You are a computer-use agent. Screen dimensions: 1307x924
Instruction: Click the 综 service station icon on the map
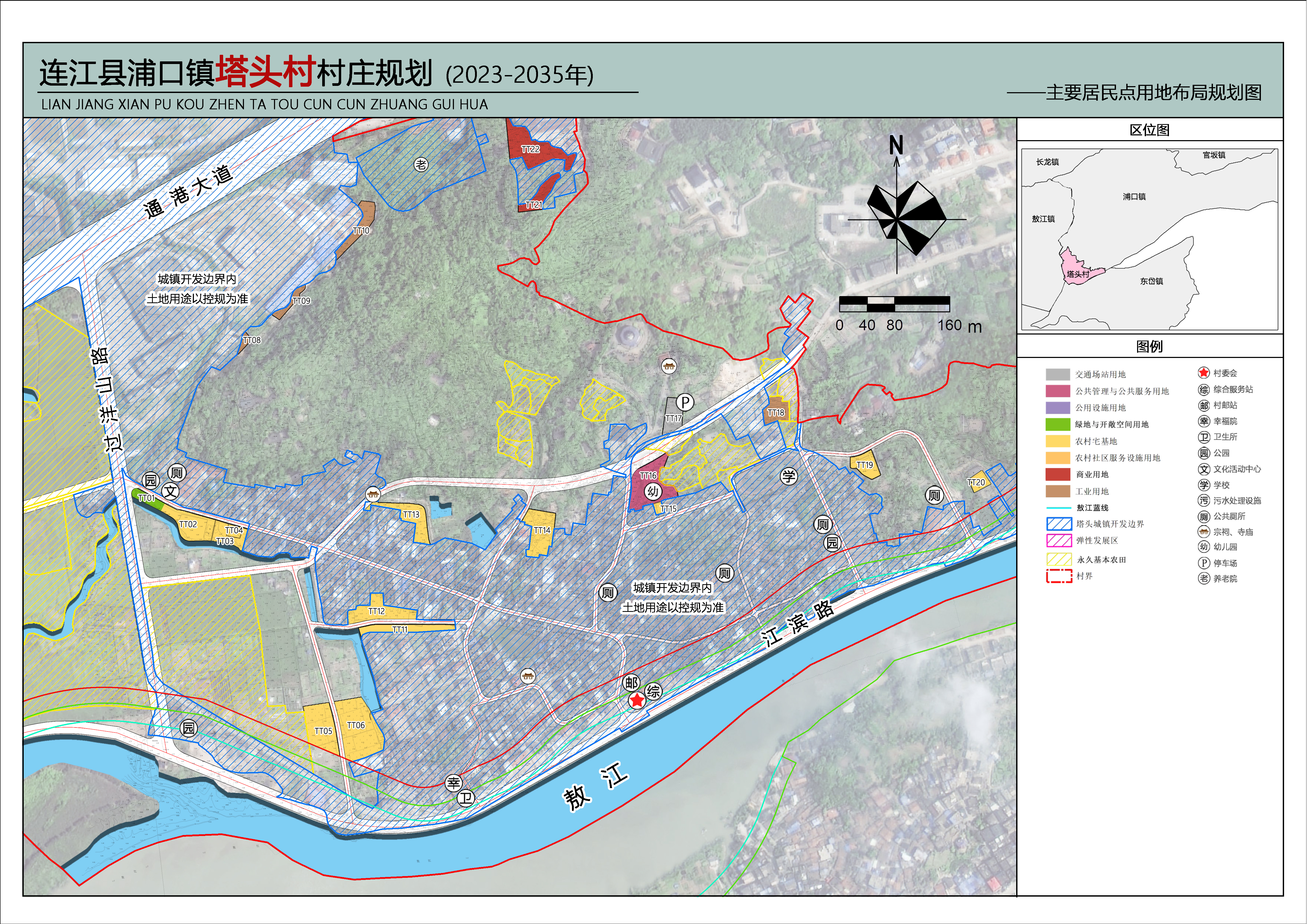[x=653, y=691]
